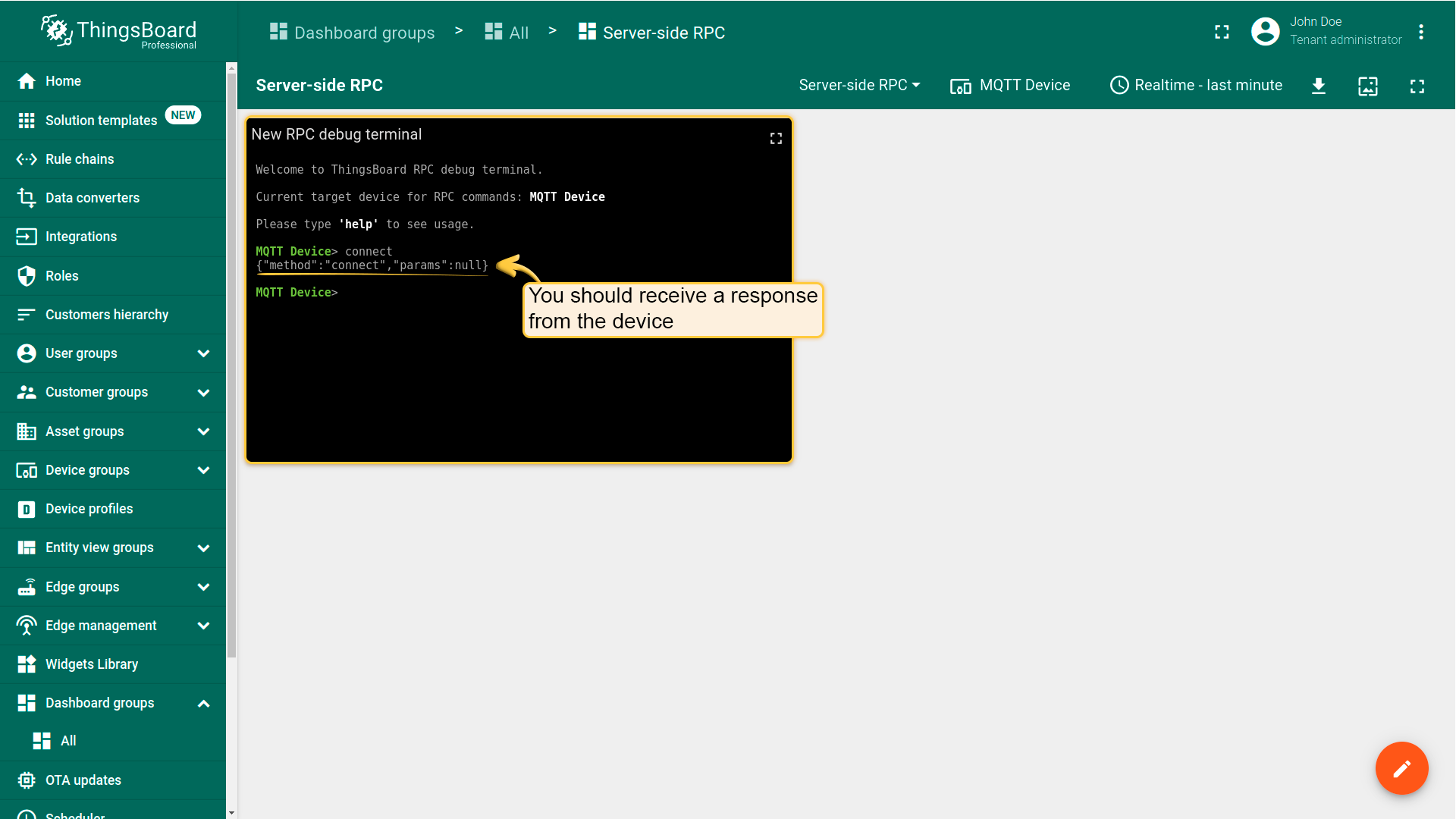Screen dimensions: 1456x819
Task: Click the Solution templates grid icon
Action: click(x=27, y=121)
